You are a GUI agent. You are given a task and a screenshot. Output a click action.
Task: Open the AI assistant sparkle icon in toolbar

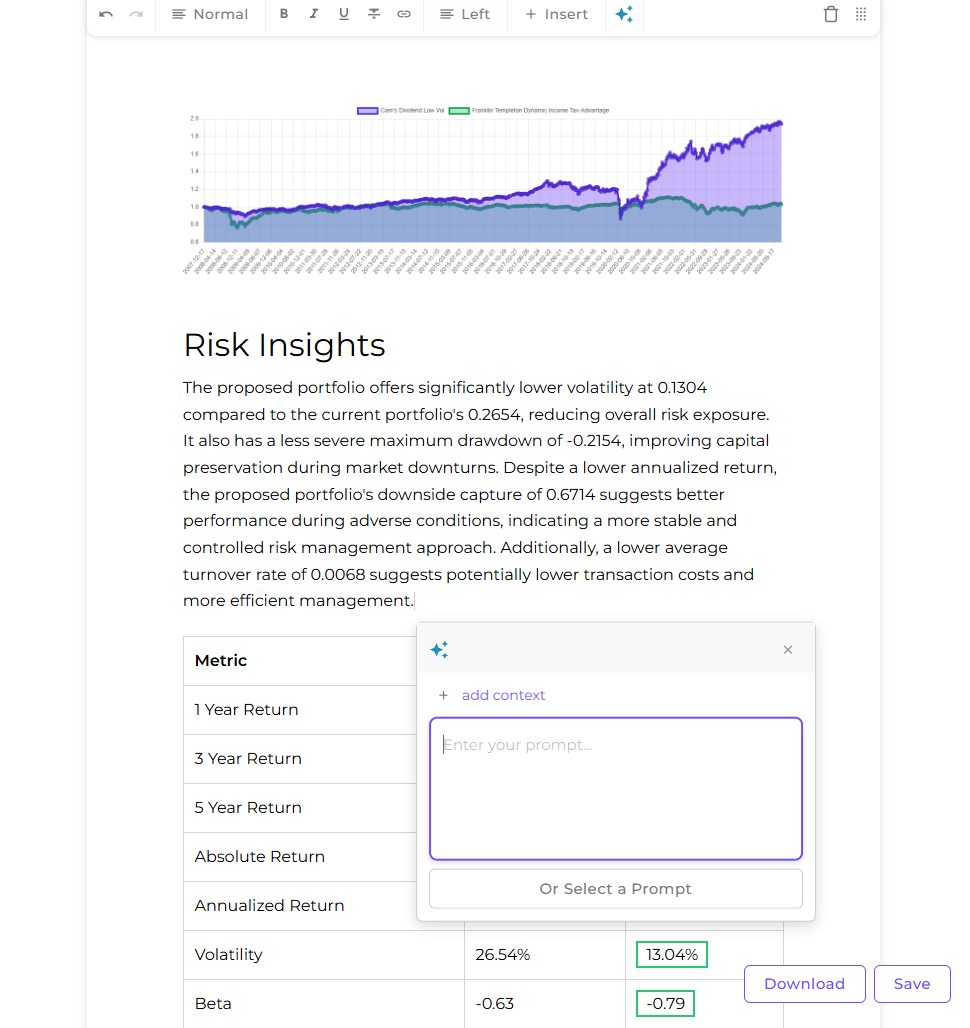[624, 14]
